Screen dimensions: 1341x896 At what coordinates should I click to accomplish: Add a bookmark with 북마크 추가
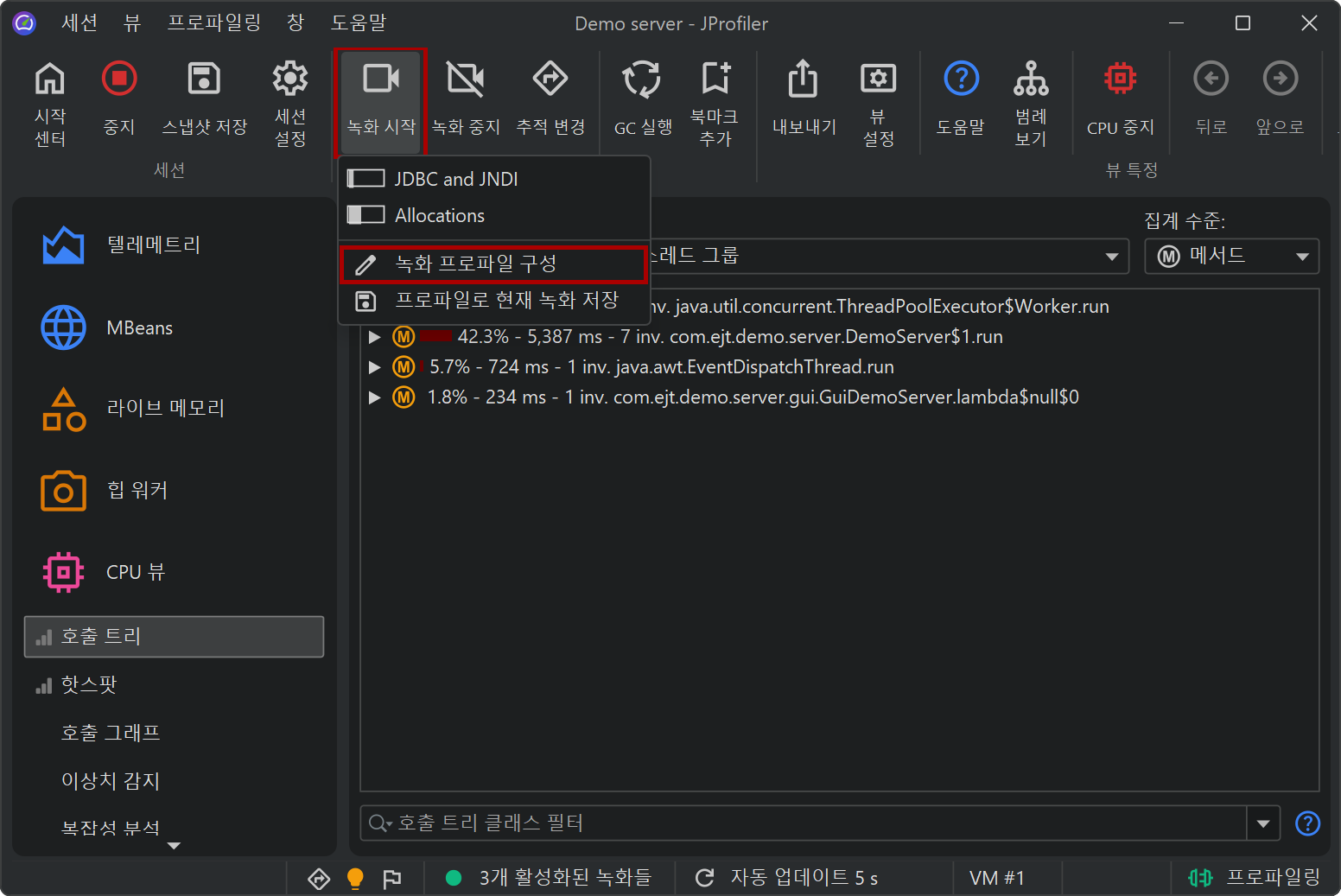pos(715,79)
